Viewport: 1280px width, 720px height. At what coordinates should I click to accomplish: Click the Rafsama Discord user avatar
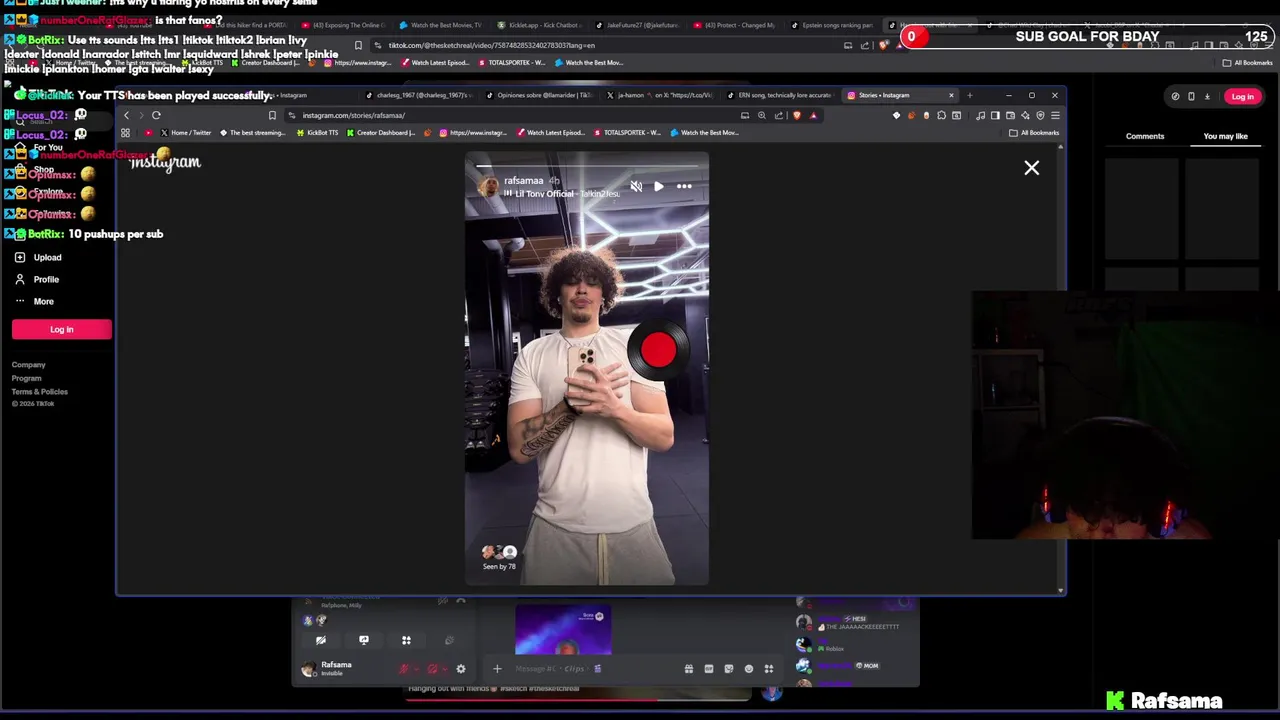tap(308, 669)
